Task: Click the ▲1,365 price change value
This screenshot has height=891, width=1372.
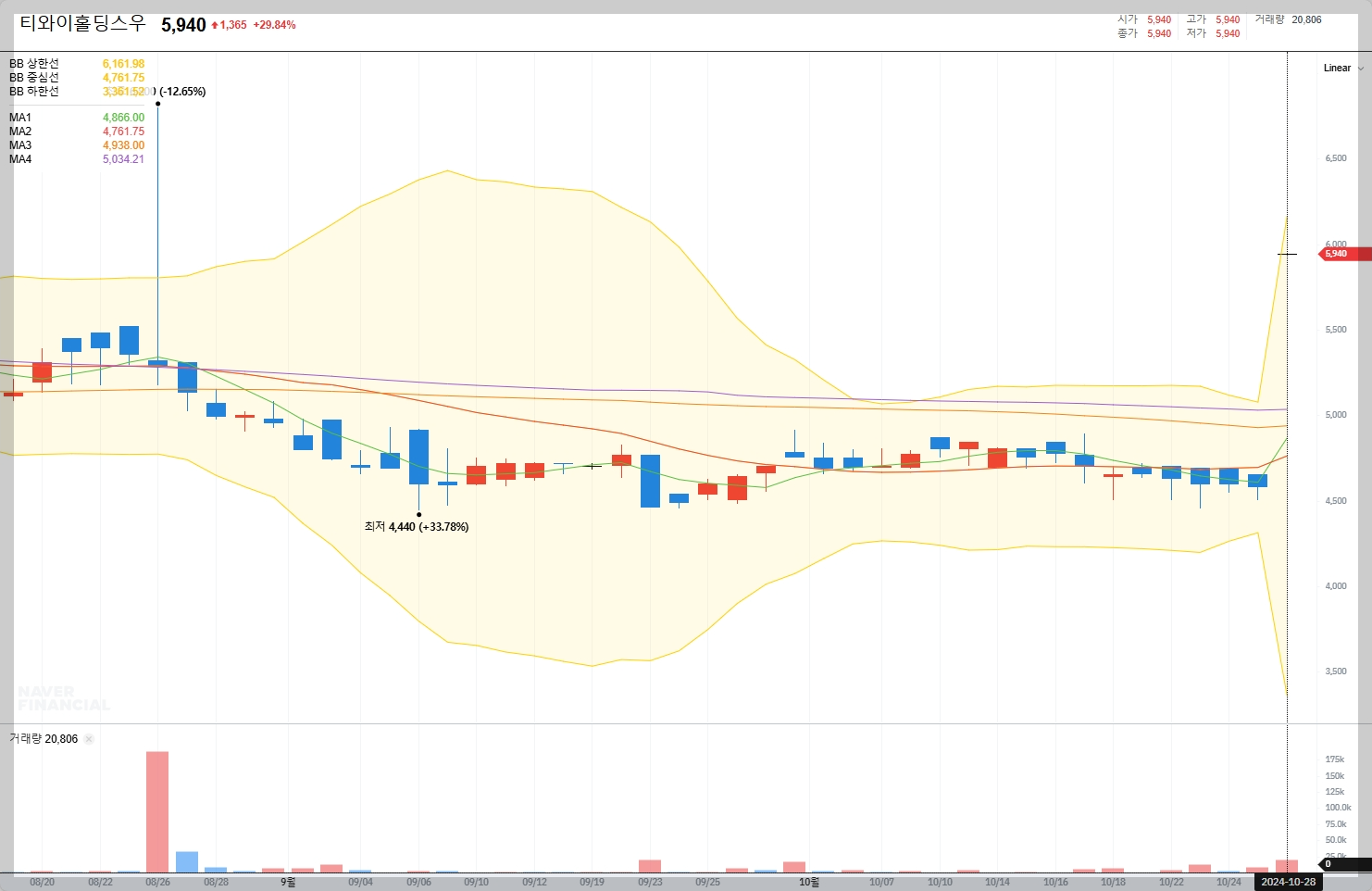Action: 229,25
